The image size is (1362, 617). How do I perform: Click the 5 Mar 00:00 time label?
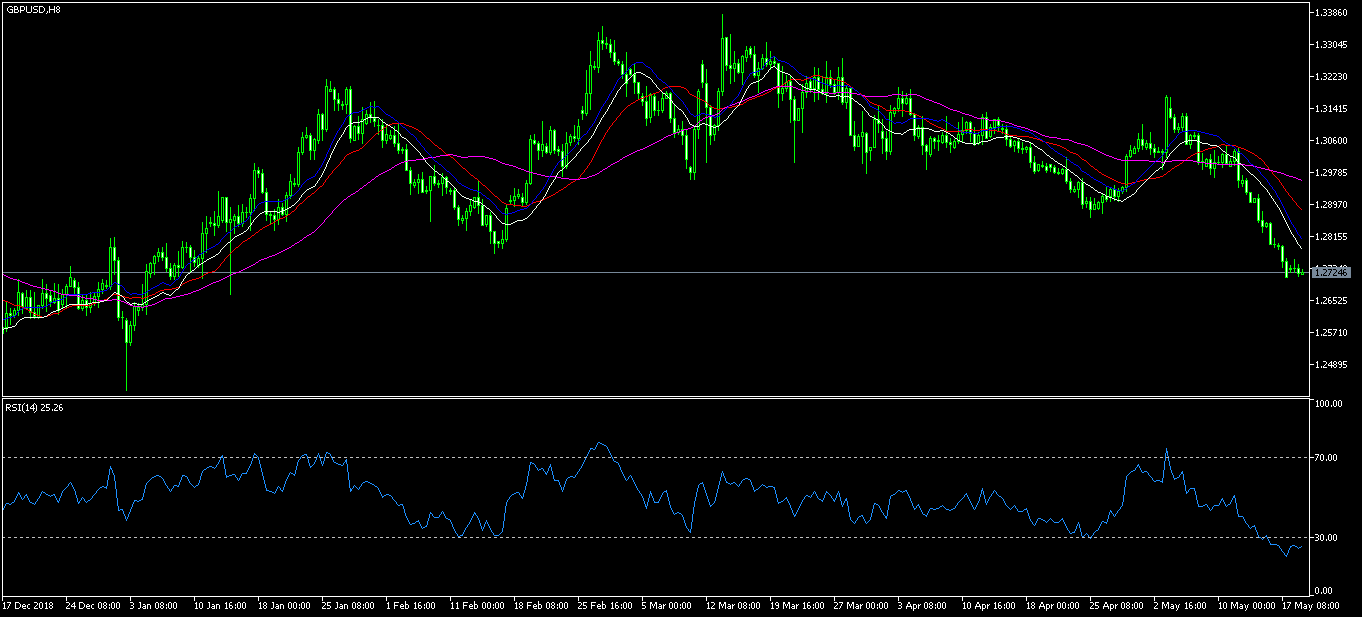tap(668, 606)
